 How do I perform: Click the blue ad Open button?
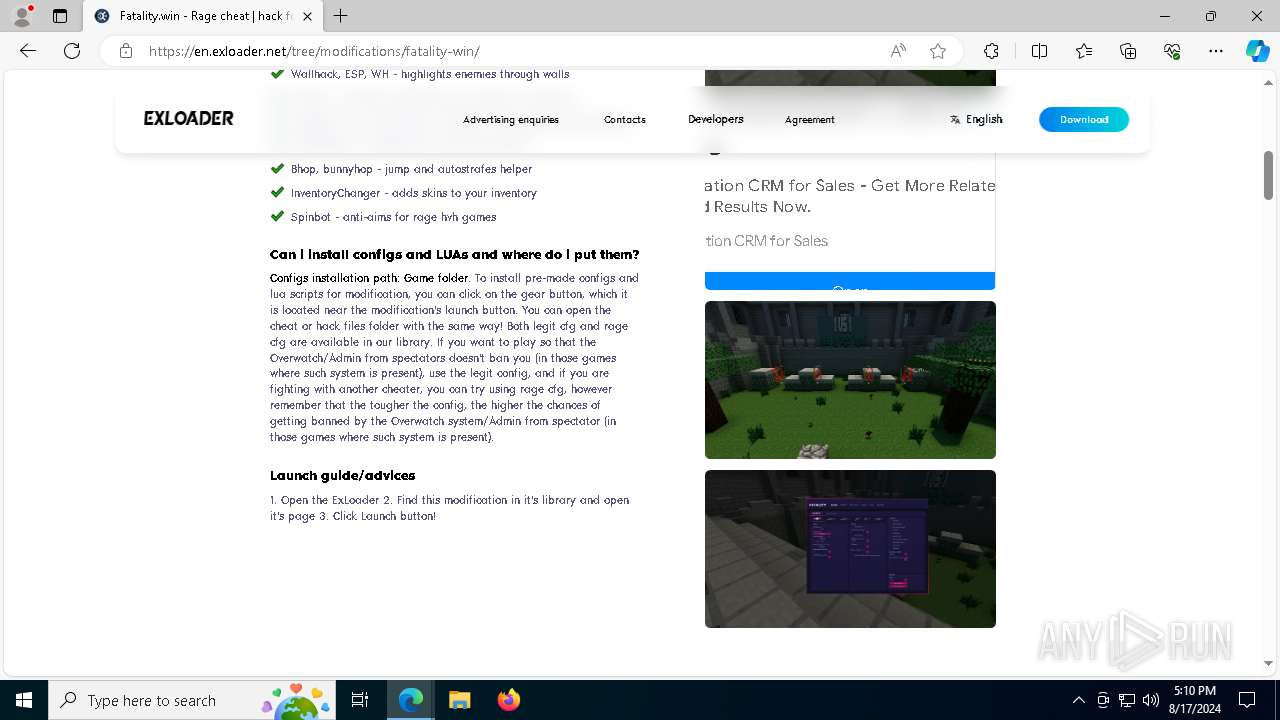(x=850, y=281)
